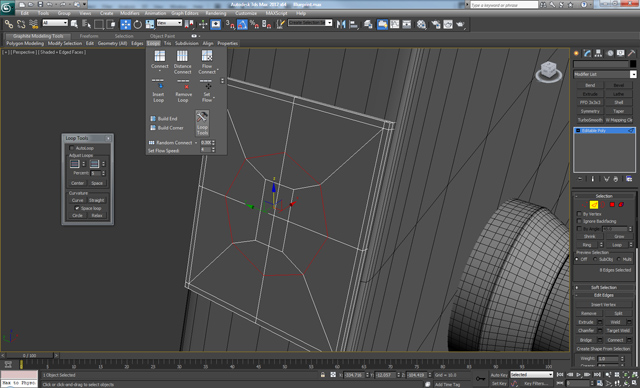
Task: Enable the By Angle checkbox
Action: [x=579, y=228]
